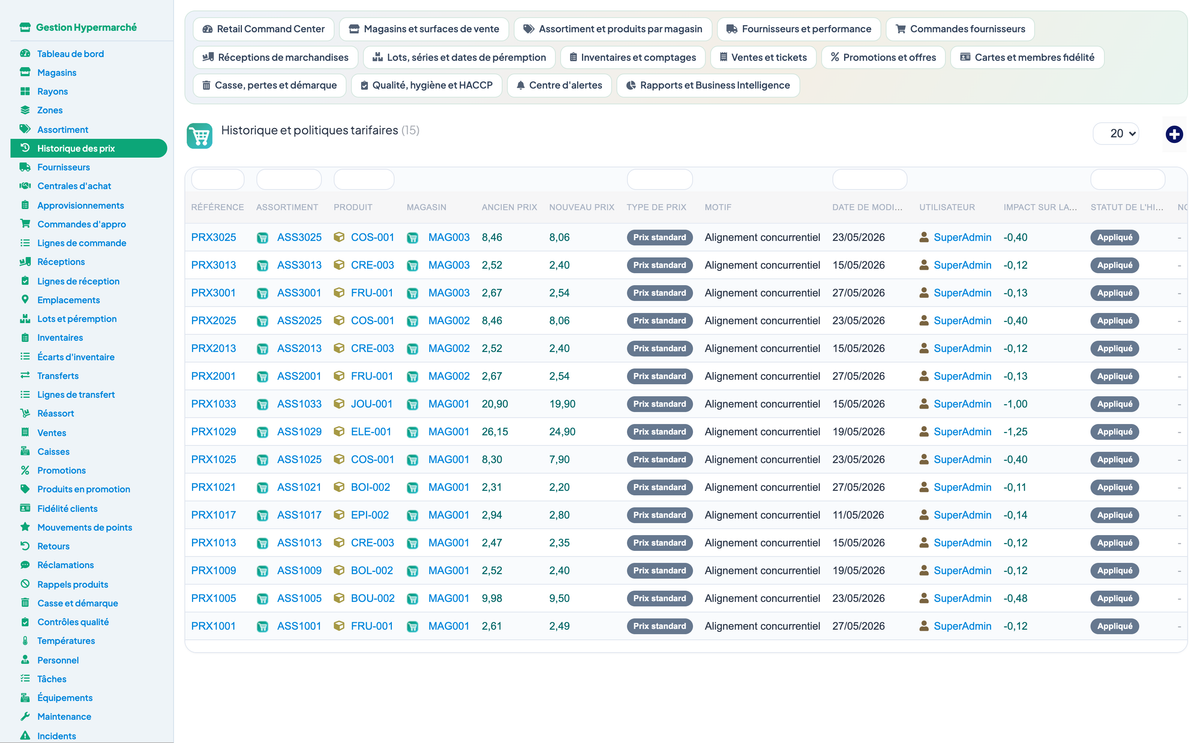The height and width of the screenshot is (743, 1200).
Task: Open Lots, séries et dates de péremption tab
Action: pyautogui.click(x=459, y=57)
